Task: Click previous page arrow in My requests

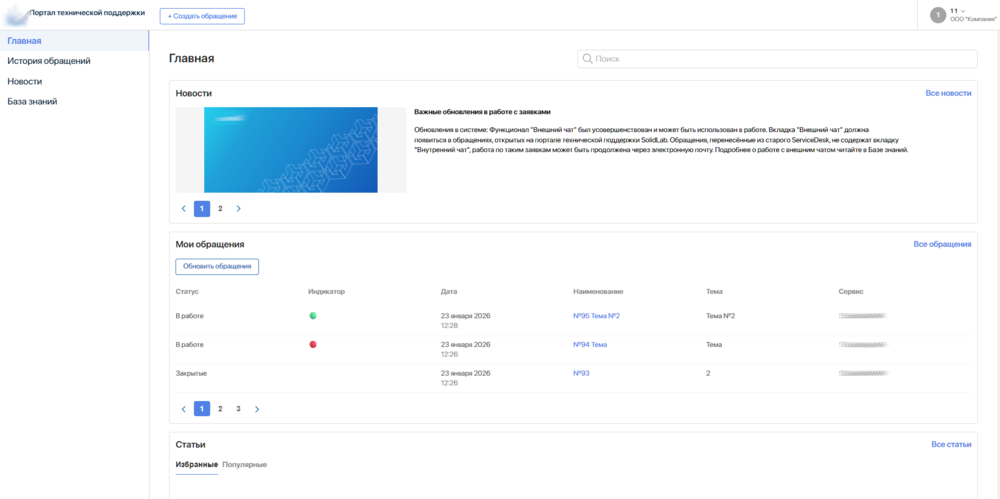Action: coord(184,409)
